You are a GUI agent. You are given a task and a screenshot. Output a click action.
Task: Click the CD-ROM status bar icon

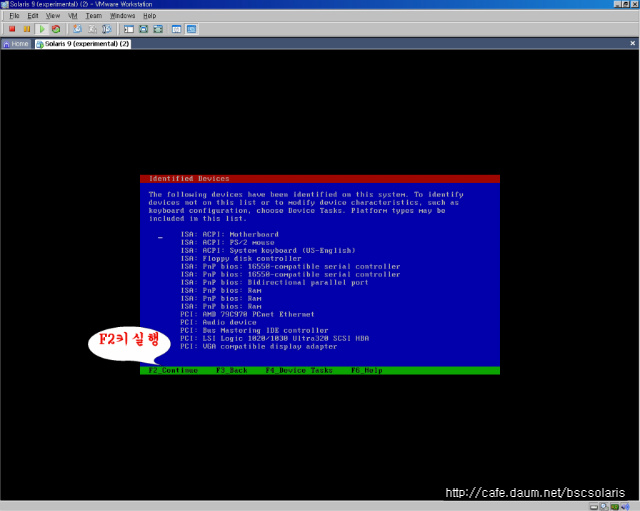pyautogui.click(x=604, y=507)
